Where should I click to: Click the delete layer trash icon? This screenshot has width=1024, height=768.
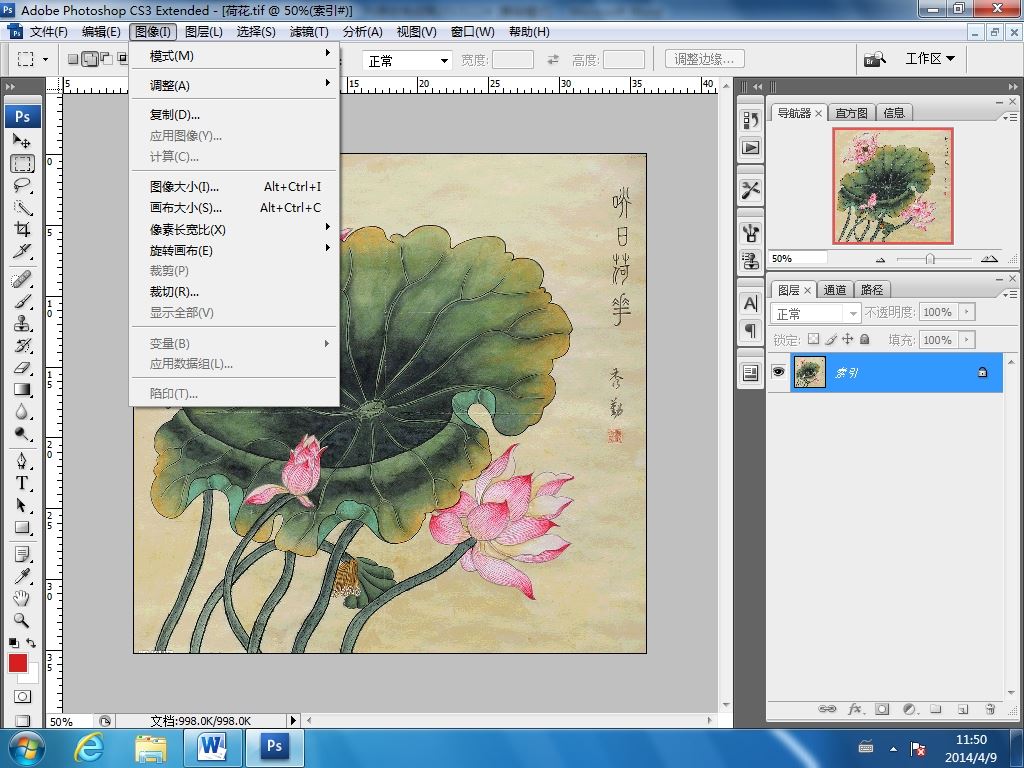click(990, 709)
